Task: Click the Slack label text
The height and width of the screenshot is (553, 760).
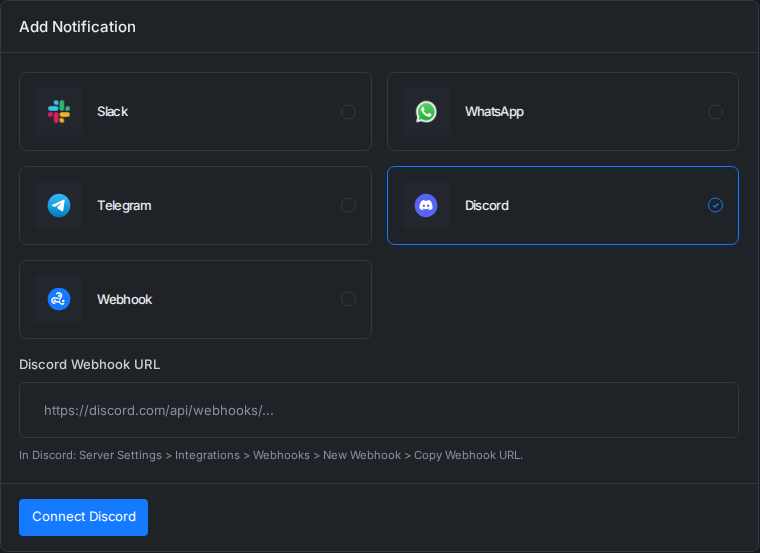Action: [x=112, y=111]
